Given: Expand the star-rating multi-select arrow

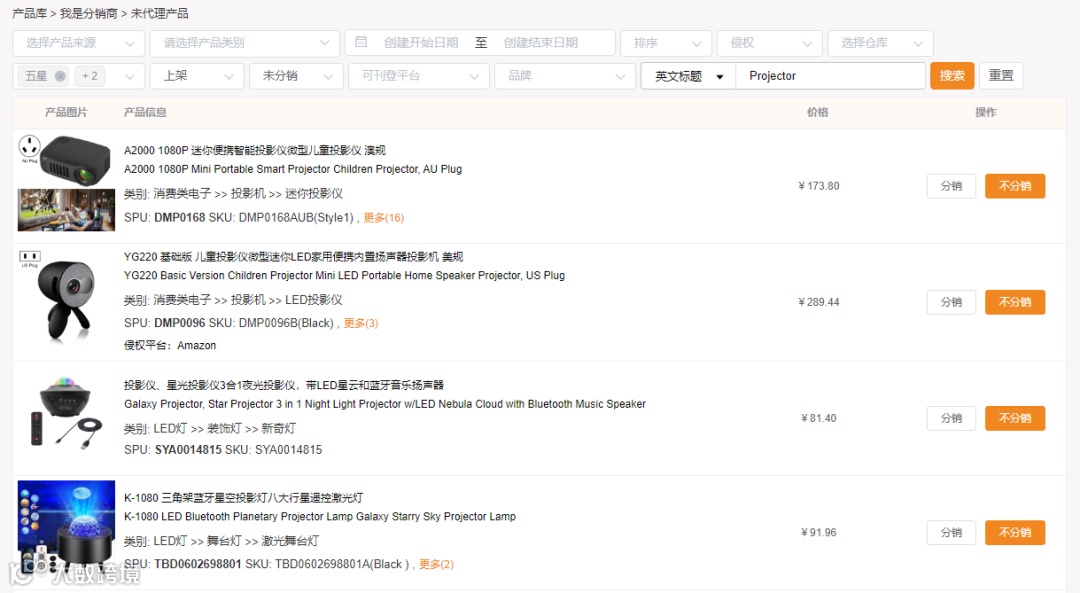Looking at the screenshot, I should pyautogui.click(x=129, y=76).
